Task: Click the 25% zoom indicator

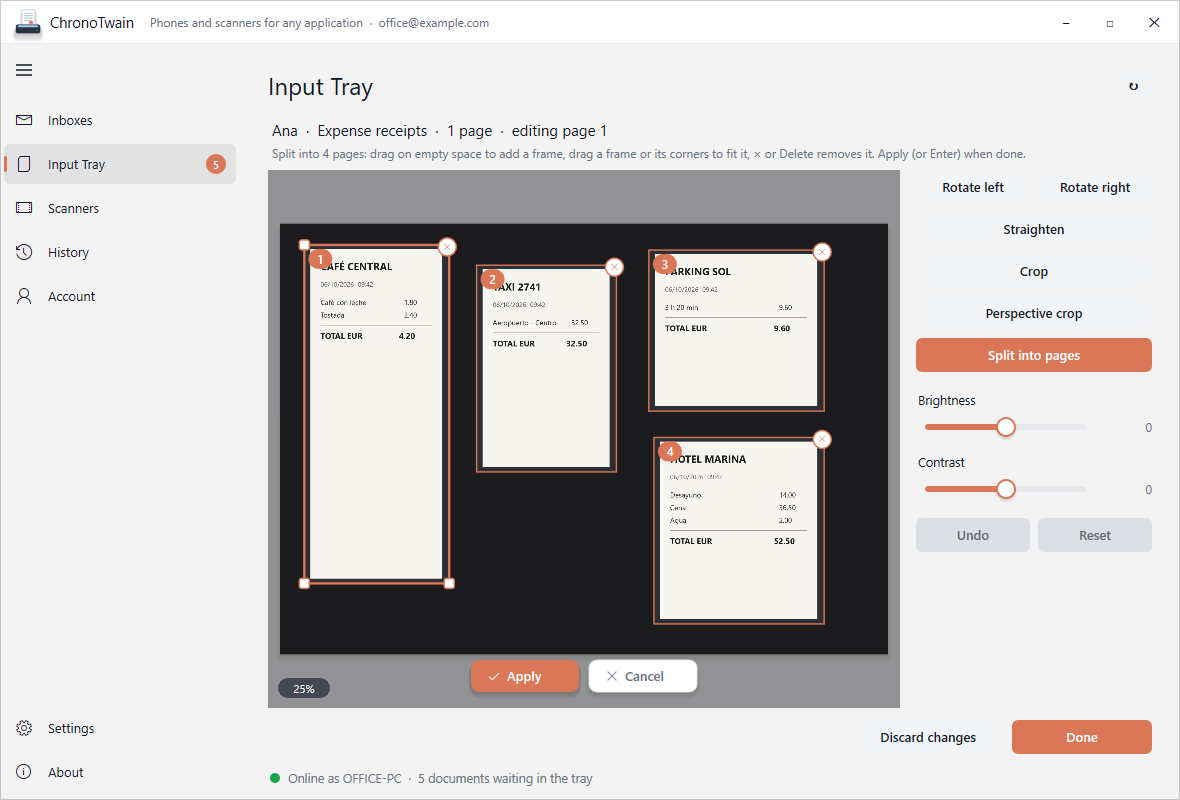Action: pyautogui.click(x=303, y=689)
